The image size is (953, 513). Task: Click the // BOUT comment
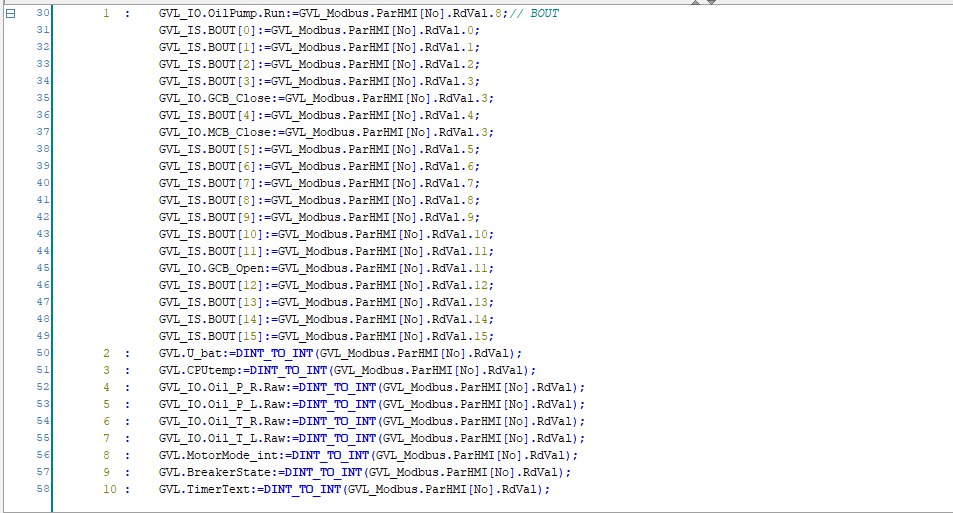click(534, 13)
